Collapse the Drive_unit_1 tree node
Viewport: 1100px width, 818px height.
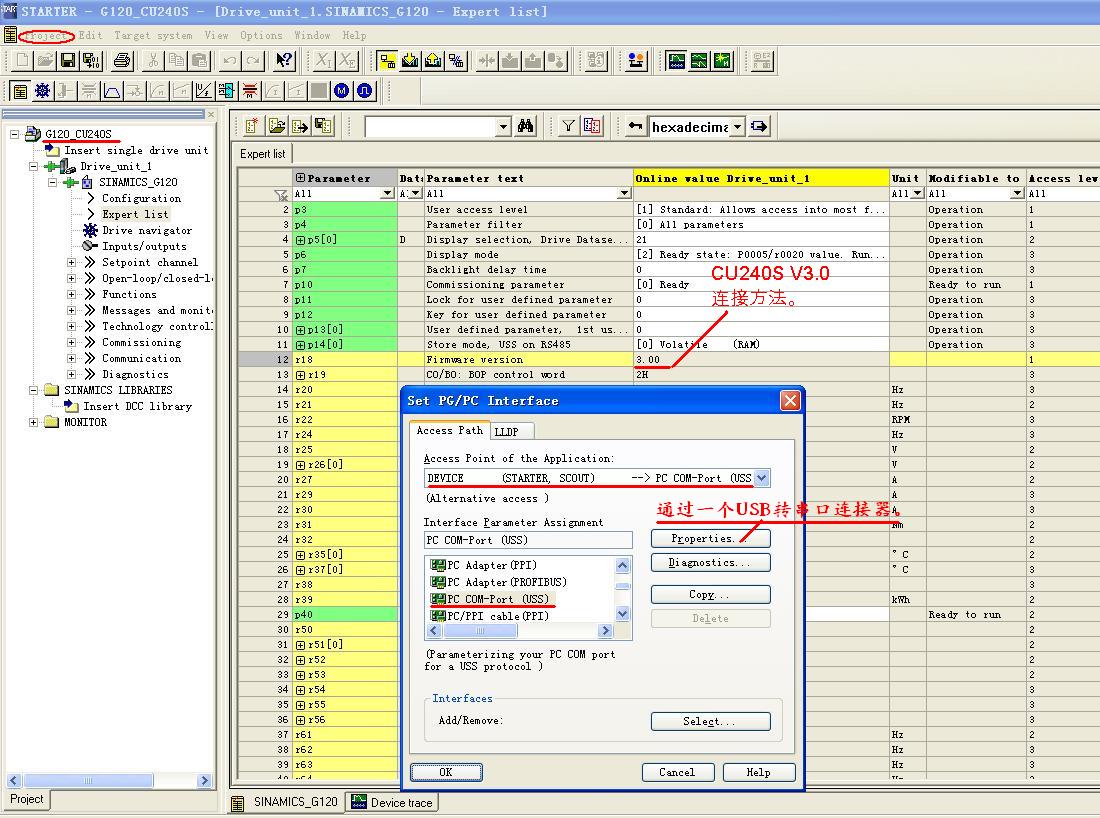(33, 166)
